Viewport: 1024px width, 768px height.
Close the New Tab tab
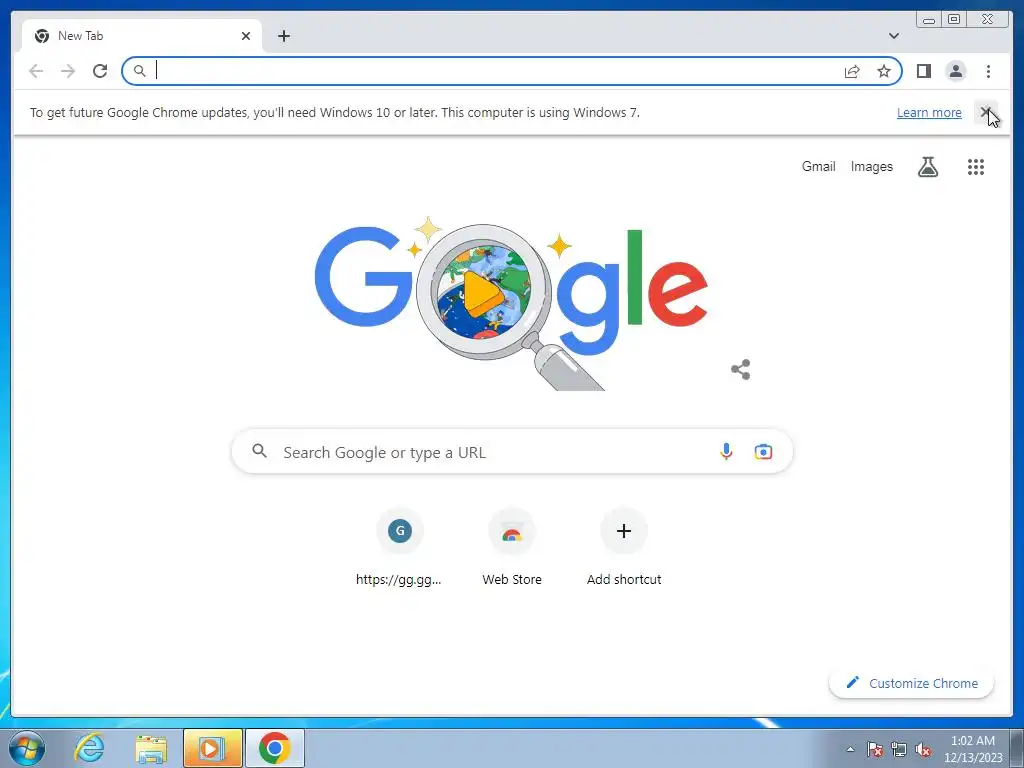click(x=246, y=36)
